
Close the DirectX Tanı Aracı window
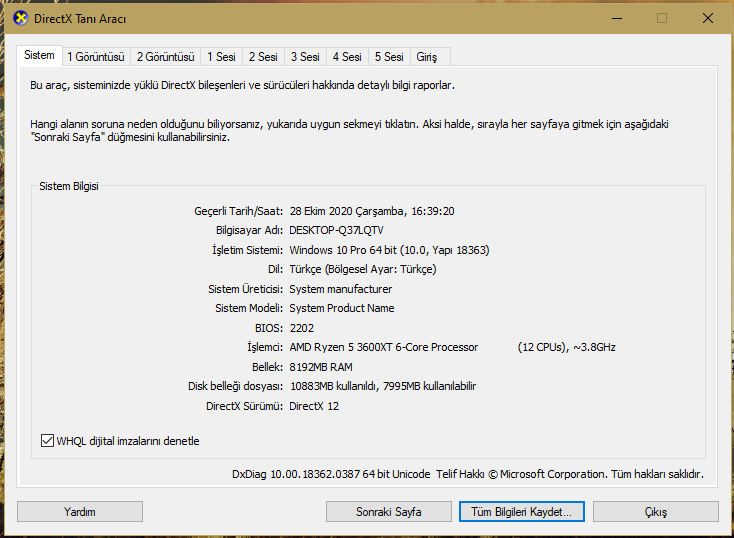coord(708,18)
